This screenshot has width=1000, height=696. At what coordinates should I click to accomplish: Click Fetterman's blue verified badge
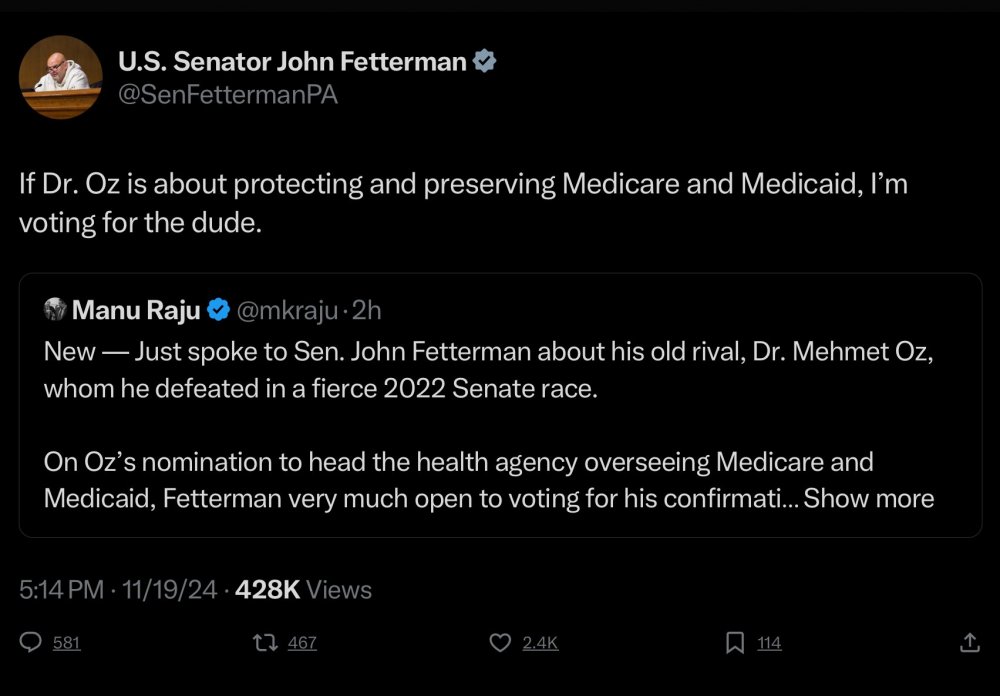click(x=485, y=62)
